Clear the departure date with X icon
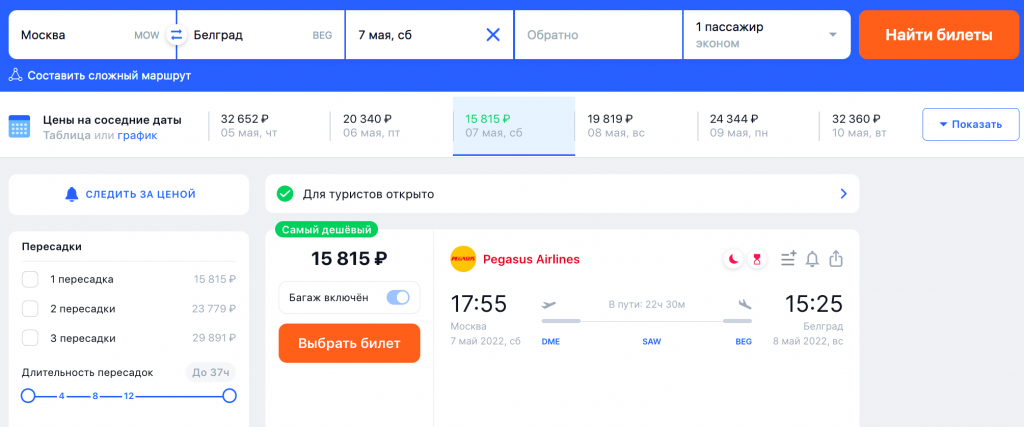Image resolution: width=1024 pixels, height=427 pixels. point(493,35)
